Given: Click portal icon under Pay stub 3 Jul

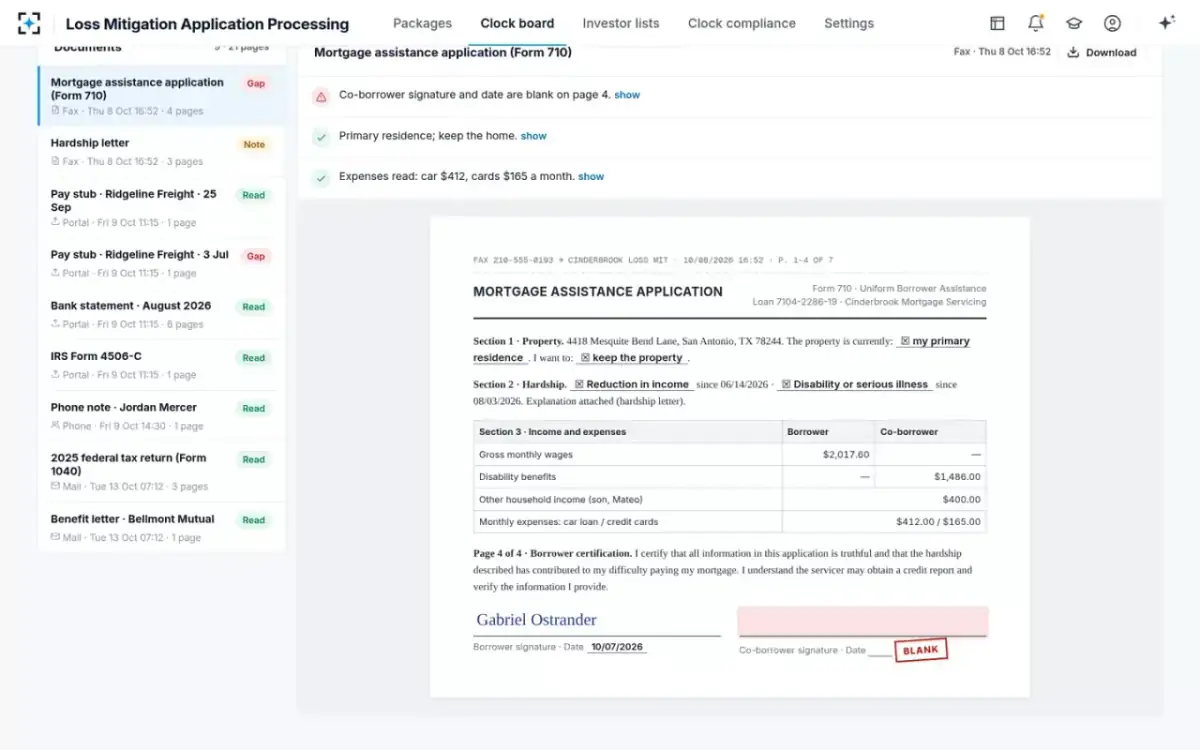Looking at the screenshot, I should (x=55, y=273).
